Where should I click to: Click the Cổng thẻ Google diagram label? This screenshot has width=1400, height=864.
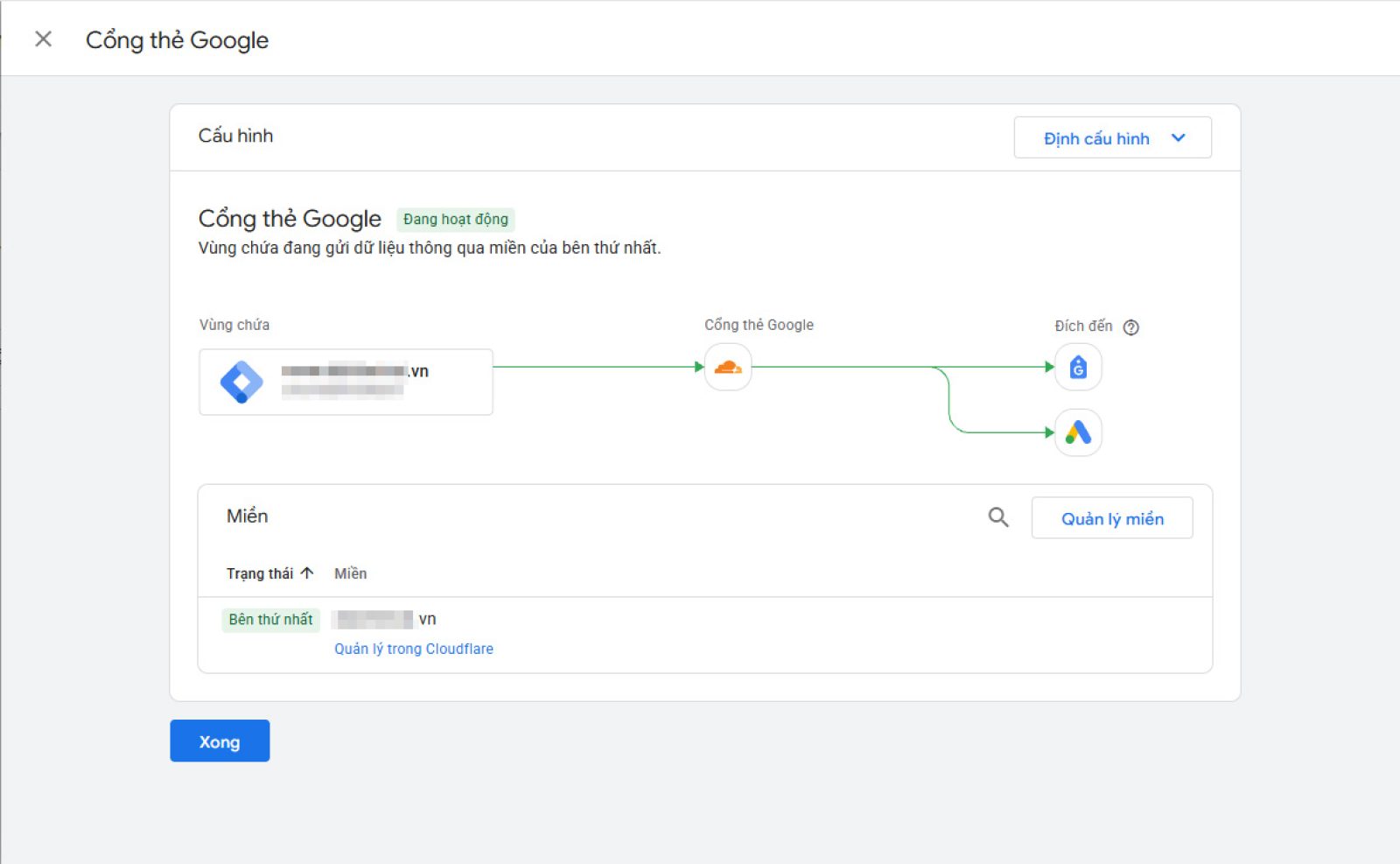click(759, 325)
